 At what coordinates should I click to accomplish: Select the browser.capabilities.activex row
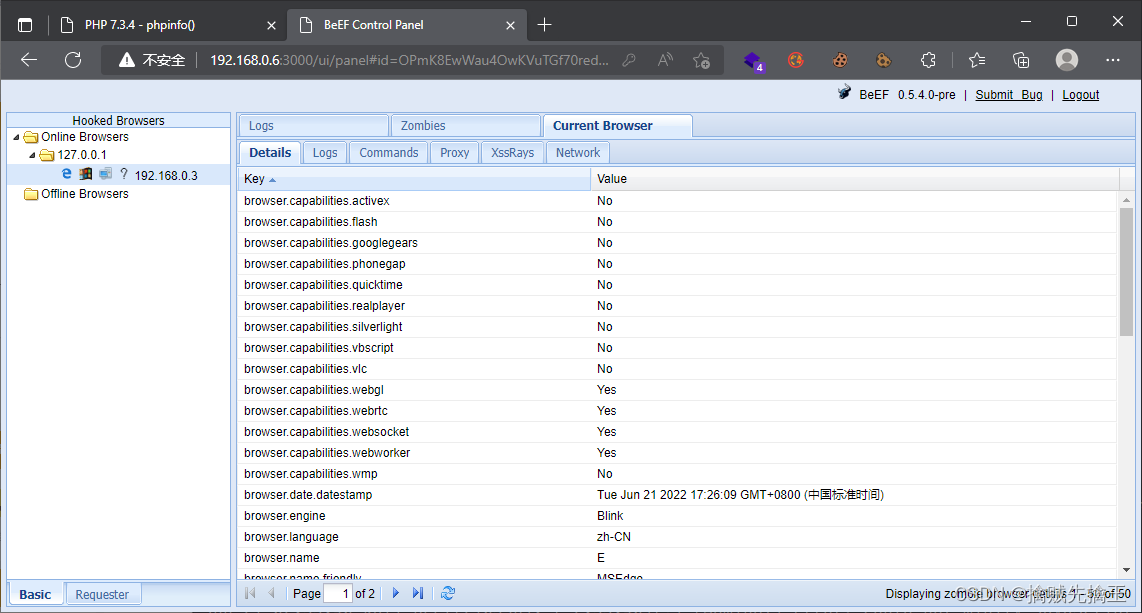pyautogui.click(x=677, y=201)
